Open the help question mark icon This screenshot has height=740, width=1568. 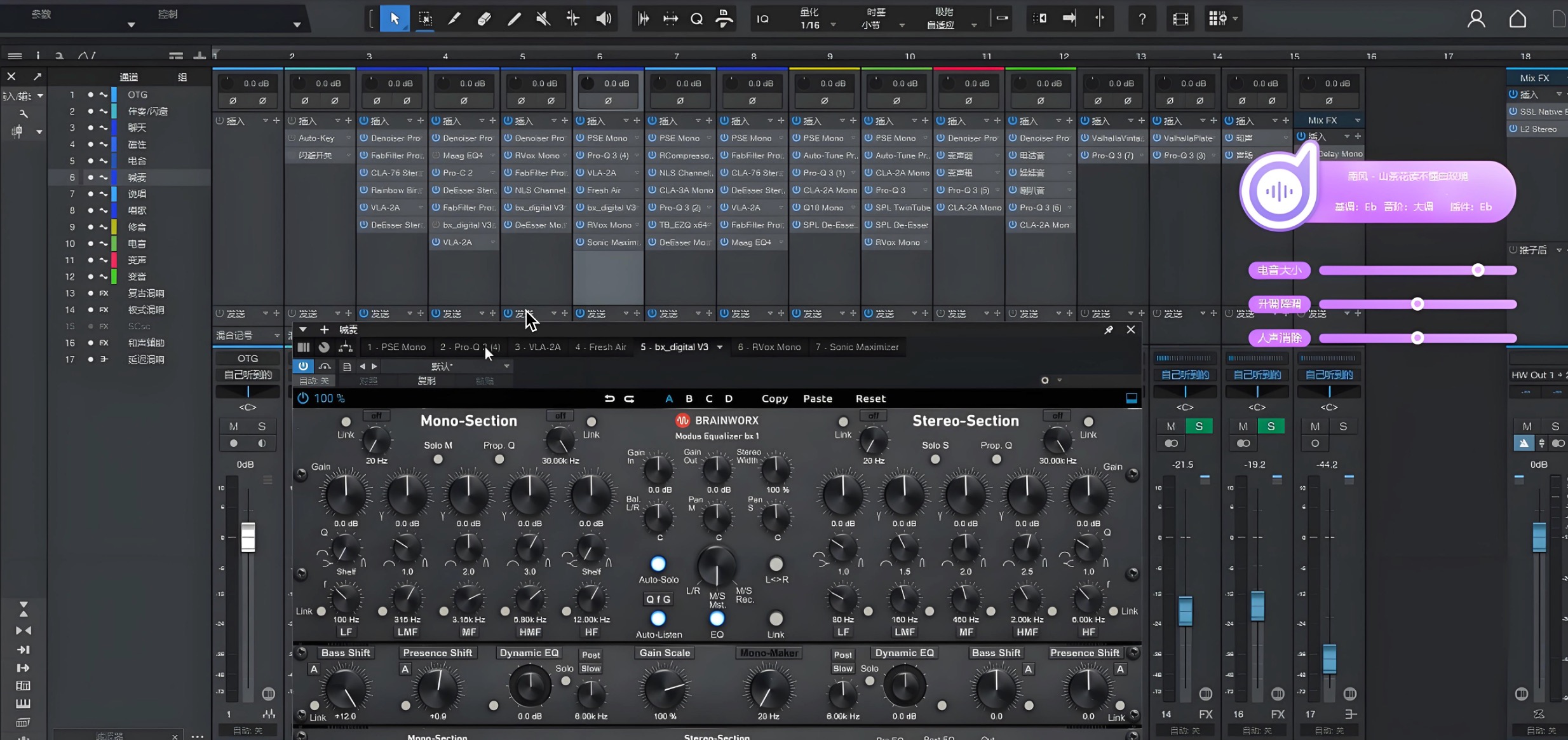[x=1142, y=19]
